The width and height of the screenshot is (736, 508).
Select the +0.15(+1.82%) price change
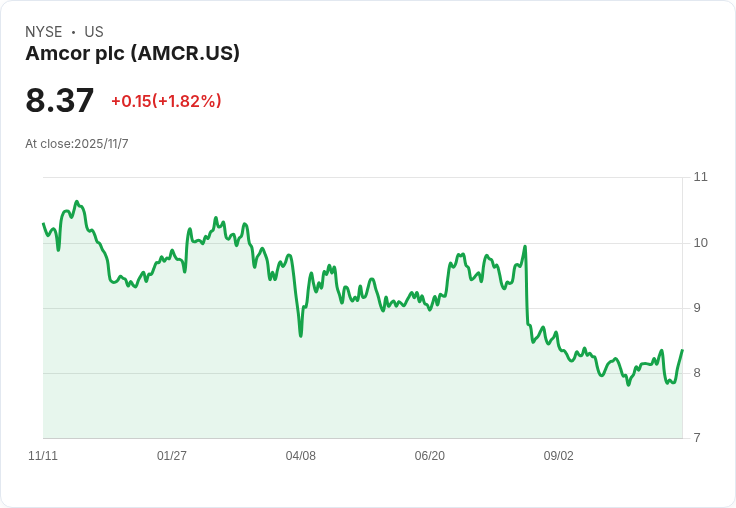[166, 101]
